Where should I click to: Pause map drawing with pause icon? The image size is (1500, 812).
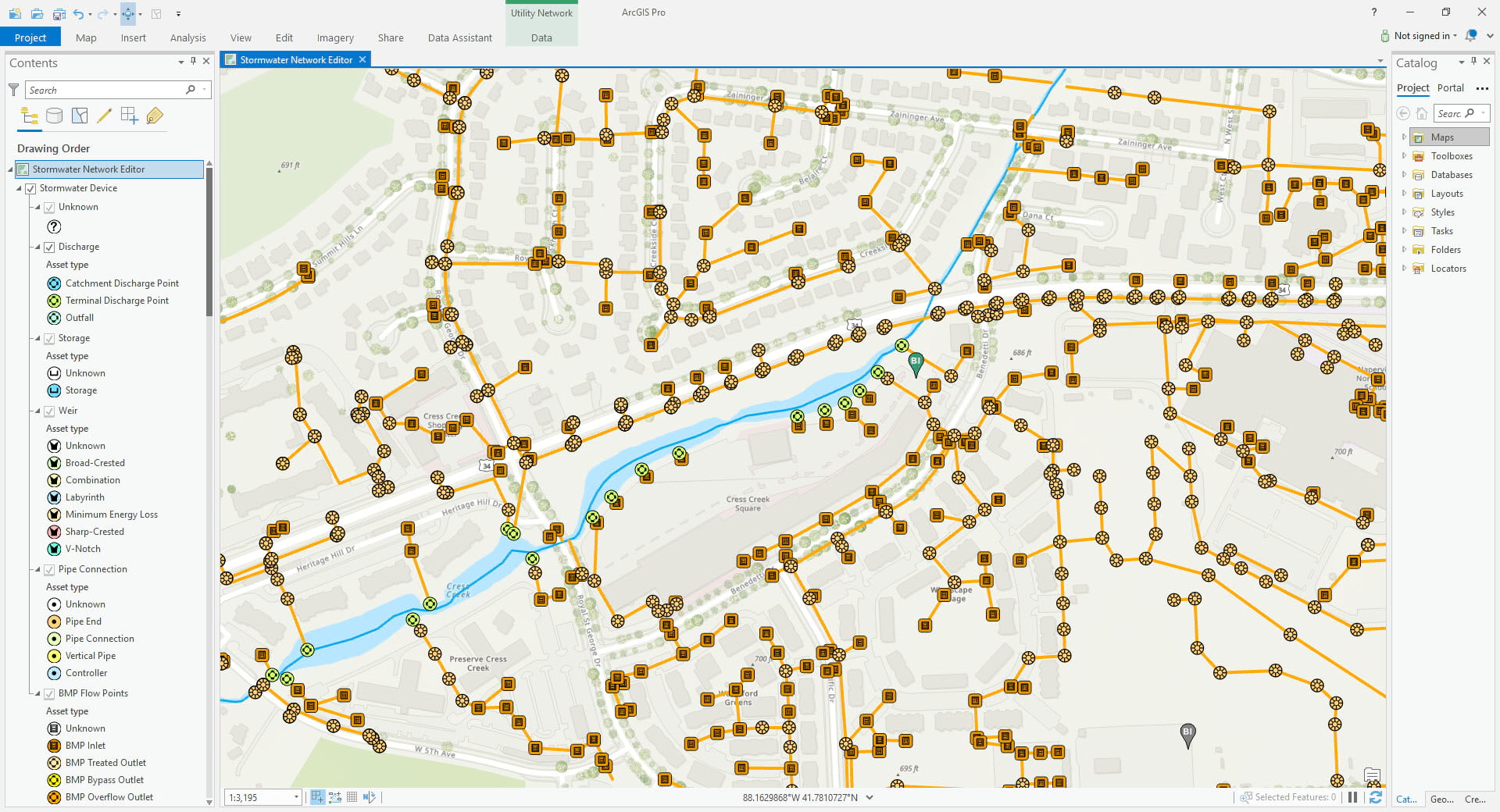click(1352, 797)
